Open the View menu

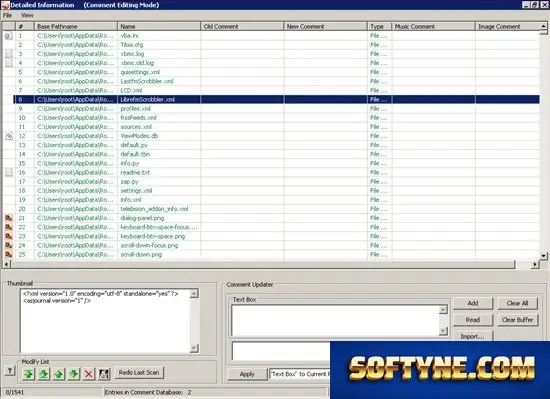tap(27, 15)
